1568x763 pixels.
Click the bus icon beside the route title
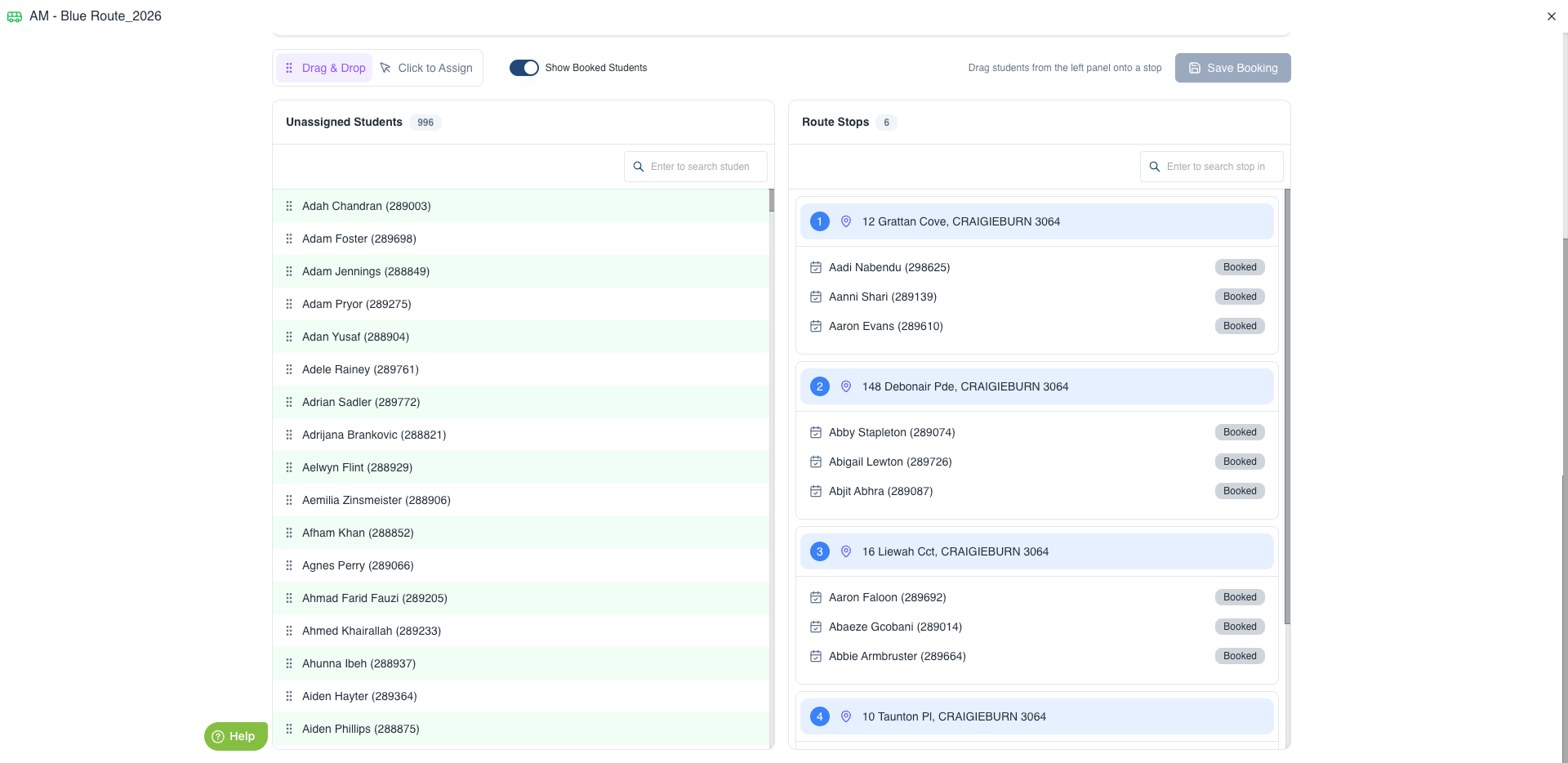(x=15, y=16)
